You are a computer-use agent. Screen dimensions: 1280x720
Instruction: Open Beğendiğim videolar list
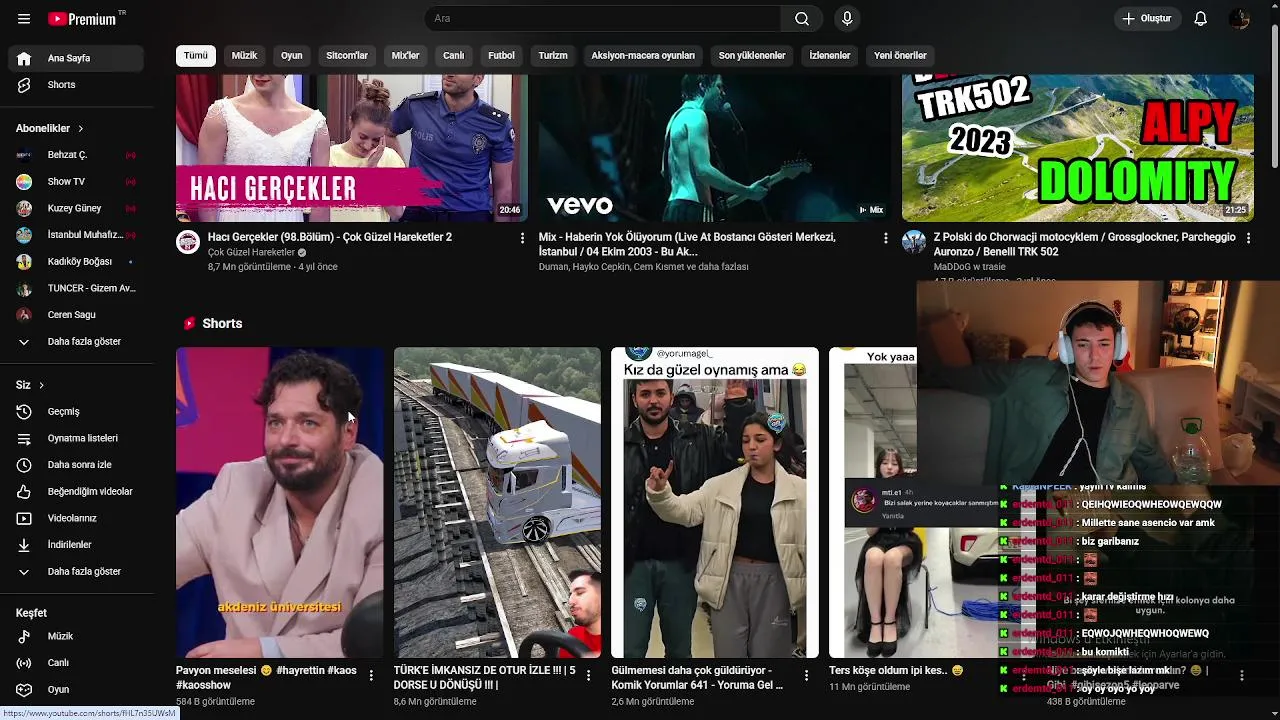click(76, 491)
